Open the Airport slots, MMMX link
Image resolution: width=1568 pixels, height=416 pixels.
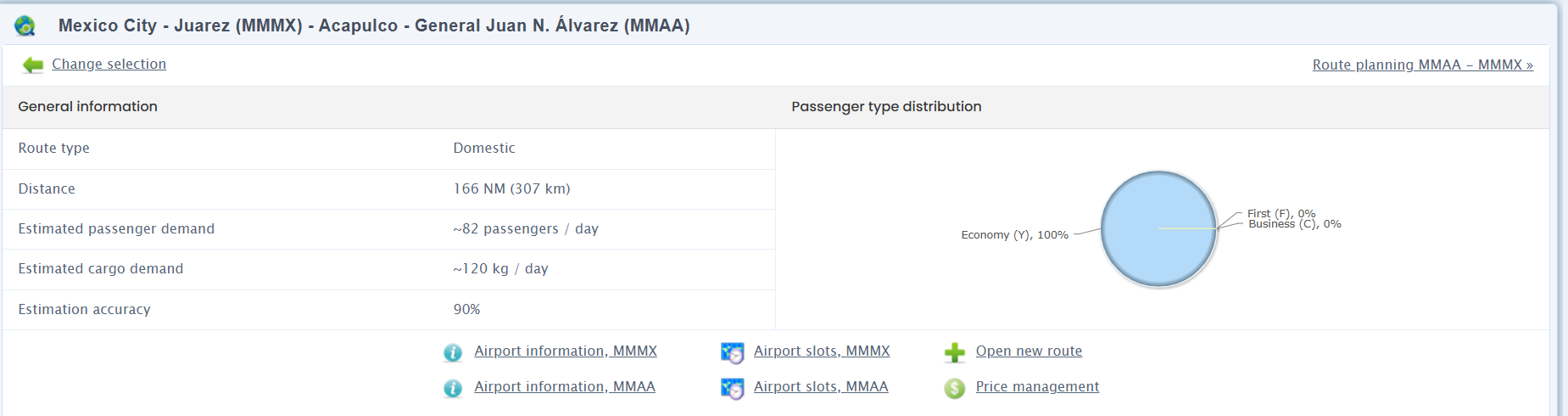(x=822, y=351)
